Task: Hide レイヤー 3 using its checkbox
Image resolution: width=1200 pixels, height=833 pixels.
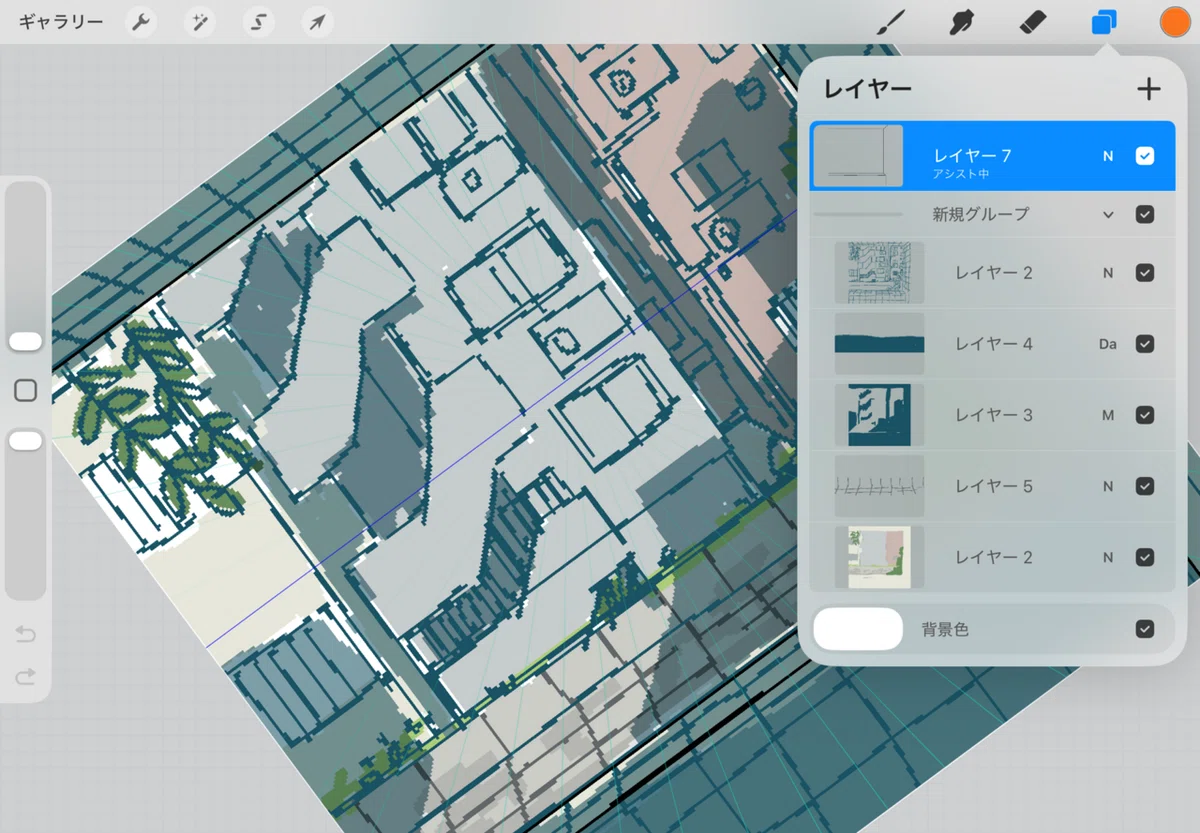Action: point(1145,415)
